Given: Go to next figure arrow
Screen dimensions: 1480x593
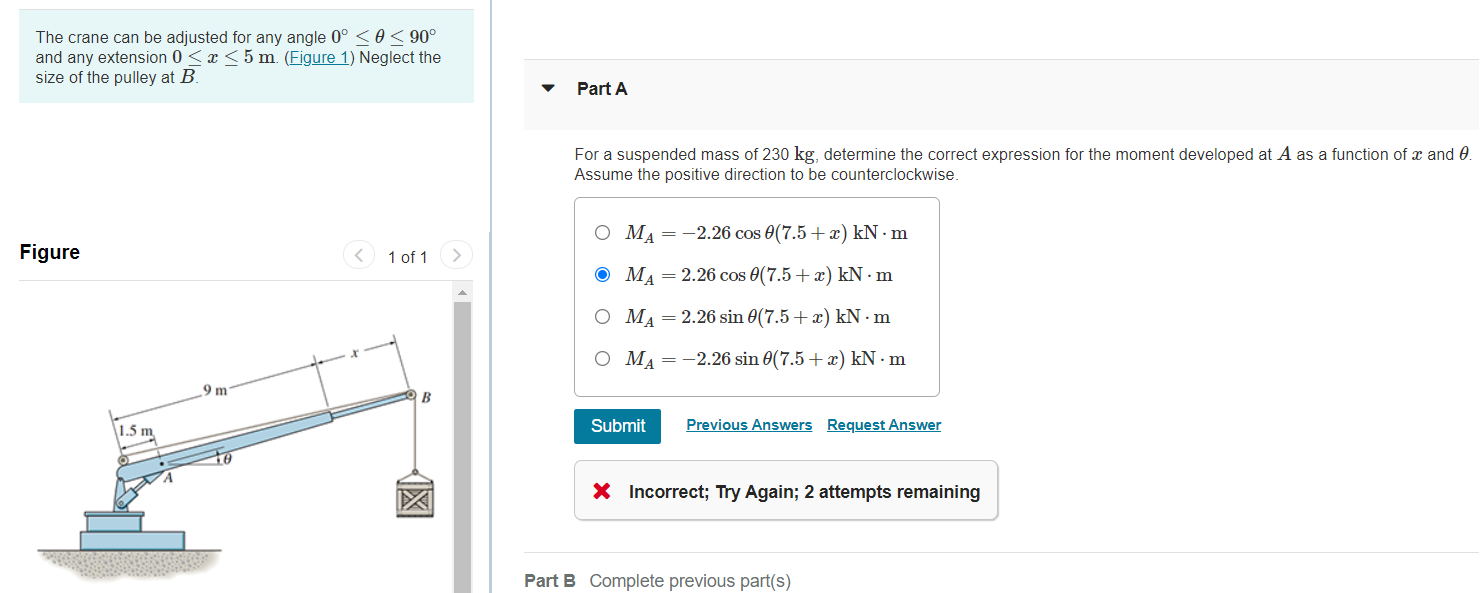Looking at the screenshot, I should 456,256.
